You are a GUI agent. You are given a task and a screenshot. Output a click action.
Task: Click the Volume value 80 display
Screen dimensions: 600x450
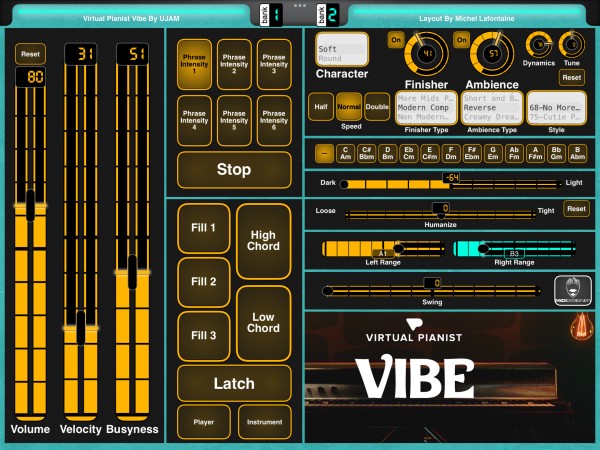tap(31, 77)
